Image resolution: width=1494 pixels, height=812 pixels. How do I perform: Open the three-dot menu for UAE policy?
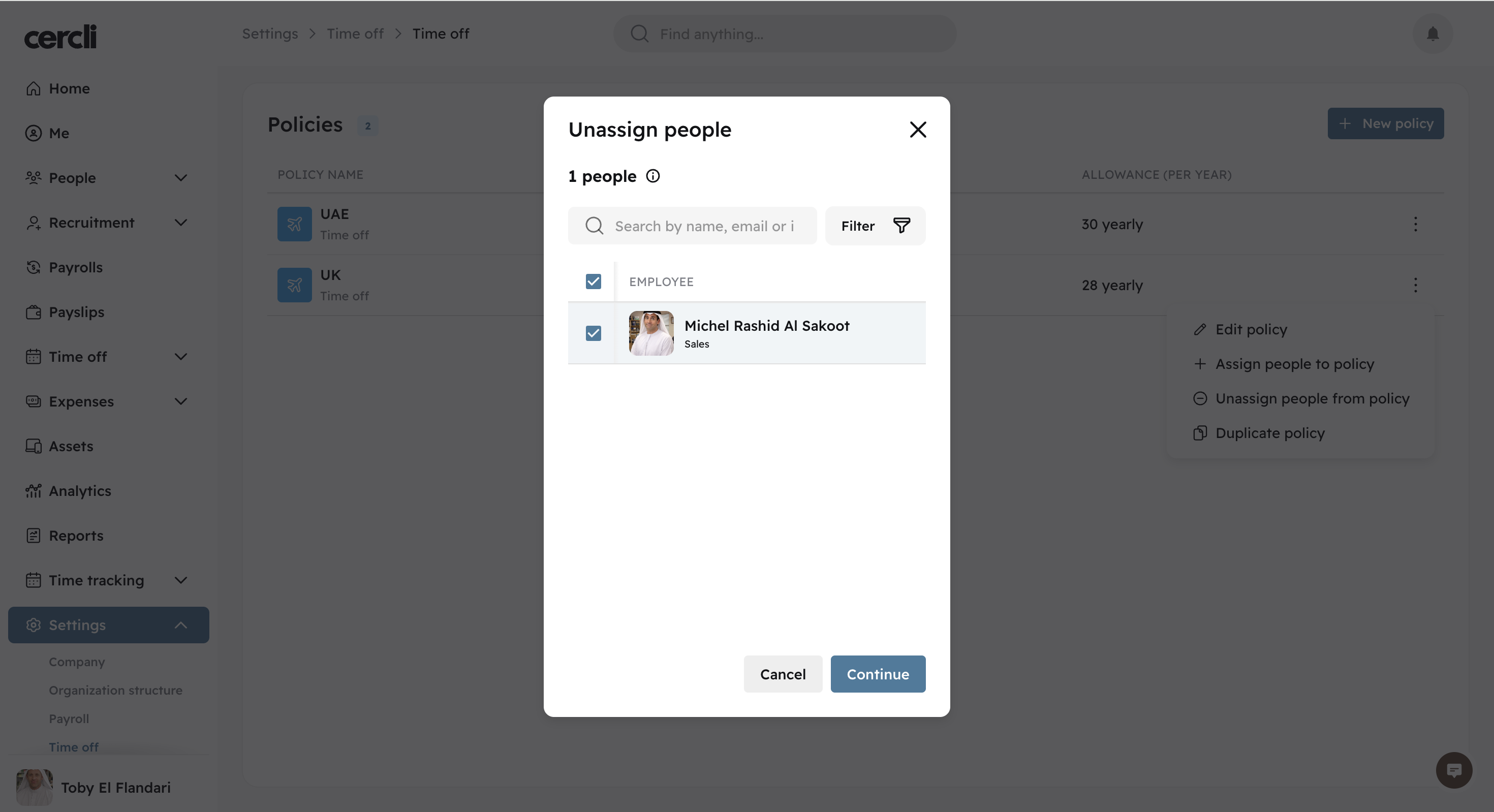(1415, 224)
